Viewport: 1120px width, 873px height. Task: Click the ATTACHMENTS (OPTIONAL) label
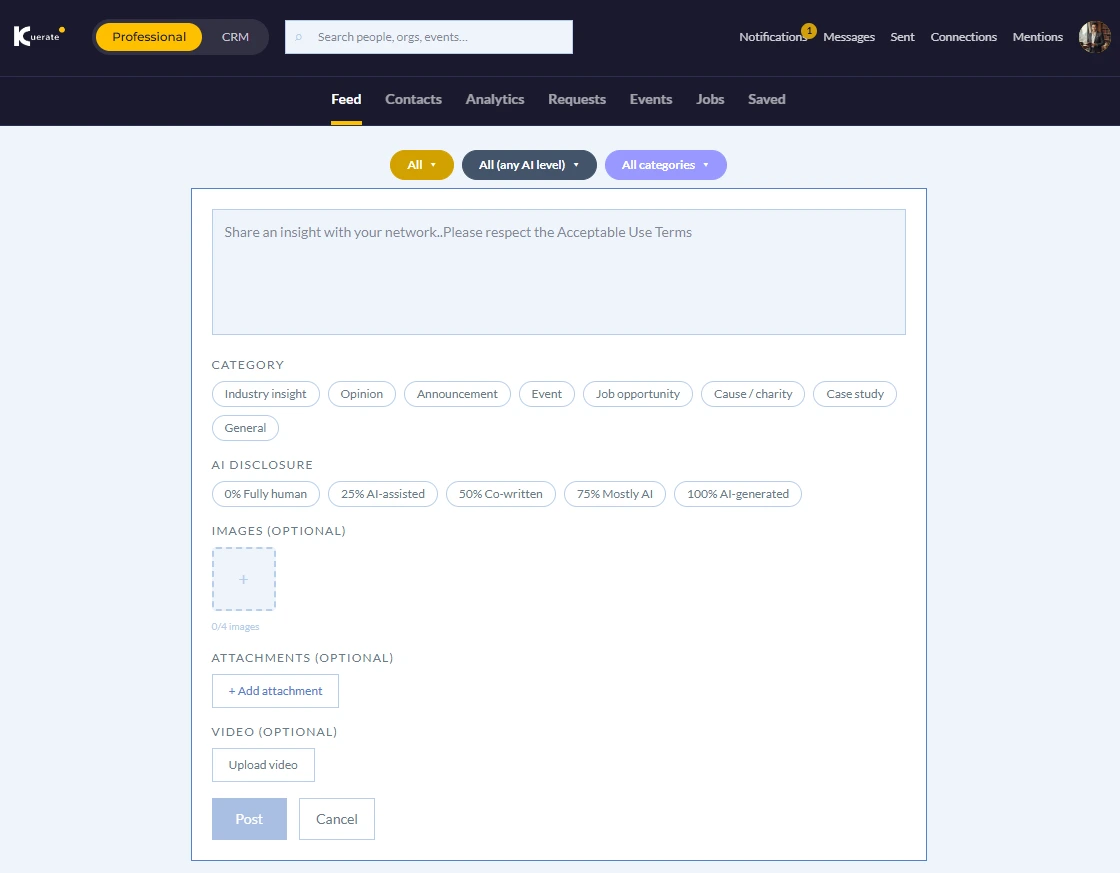tap(302, 658)
